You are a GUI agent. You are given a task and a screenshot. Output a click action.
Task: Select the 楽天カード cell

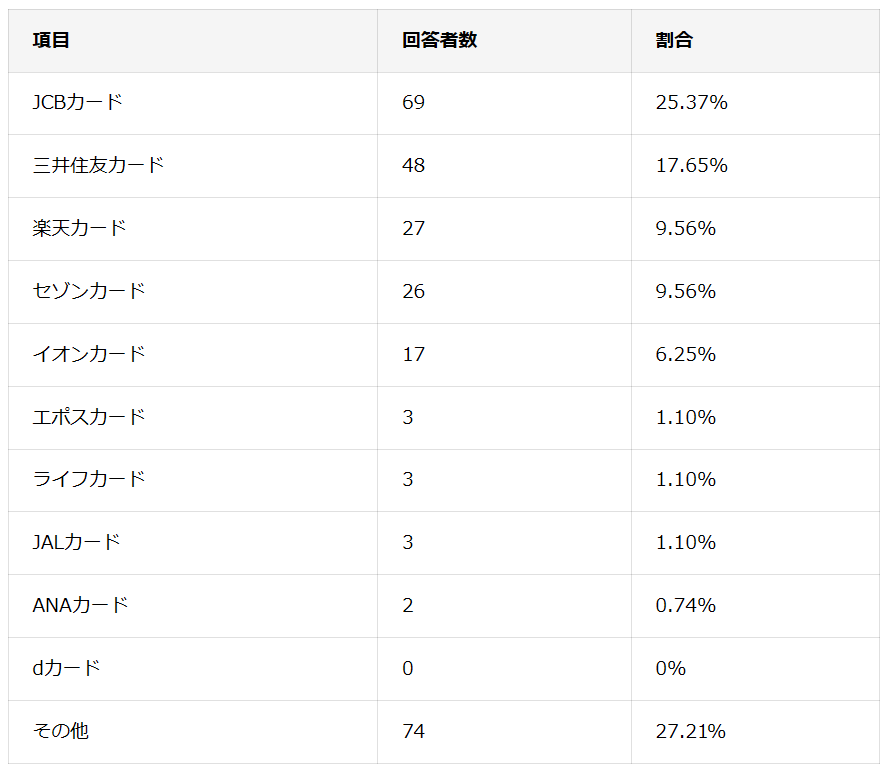coord(80,228)
